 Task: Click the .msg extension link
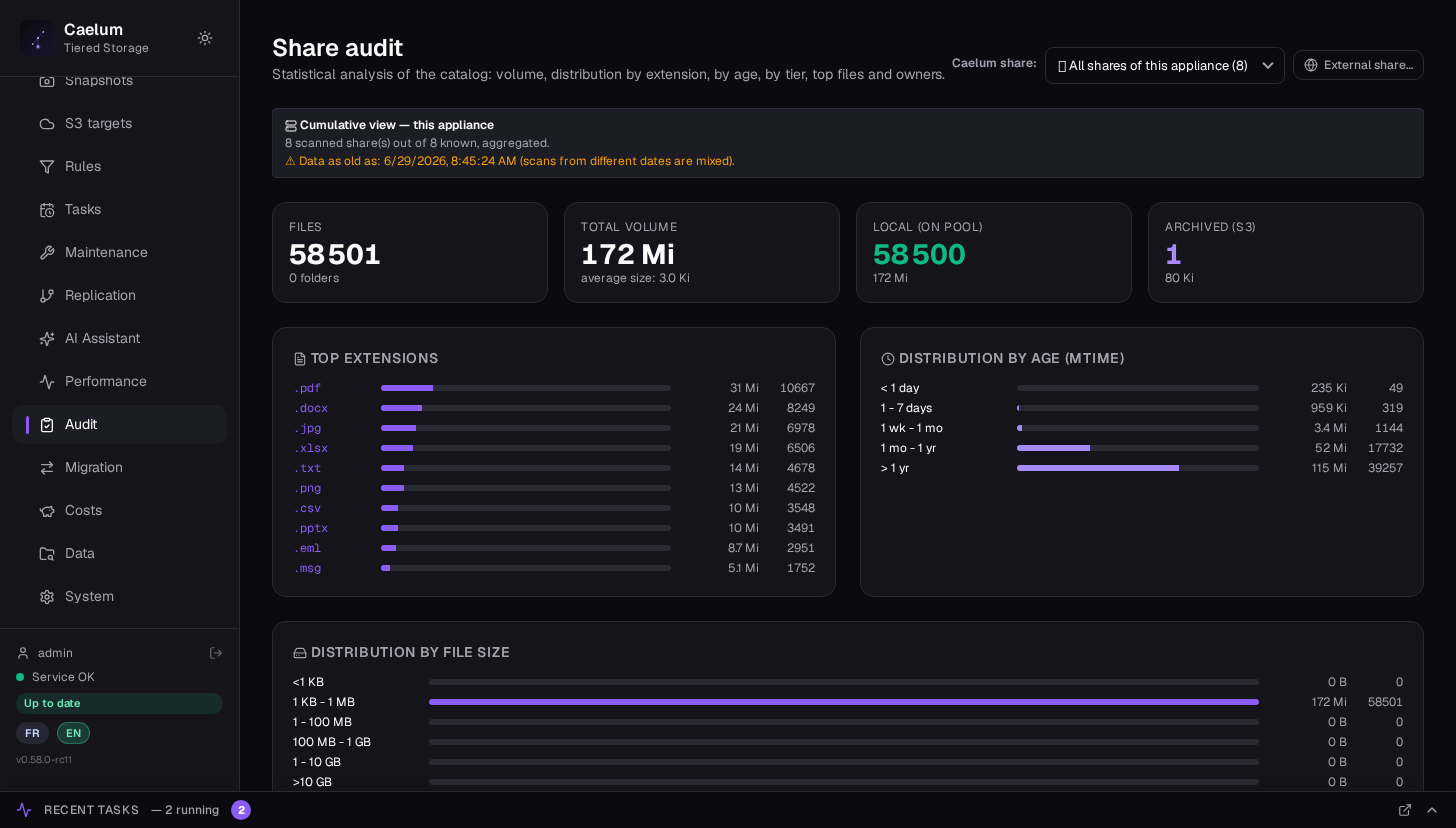pyautogui.click(x=307, y=568)
